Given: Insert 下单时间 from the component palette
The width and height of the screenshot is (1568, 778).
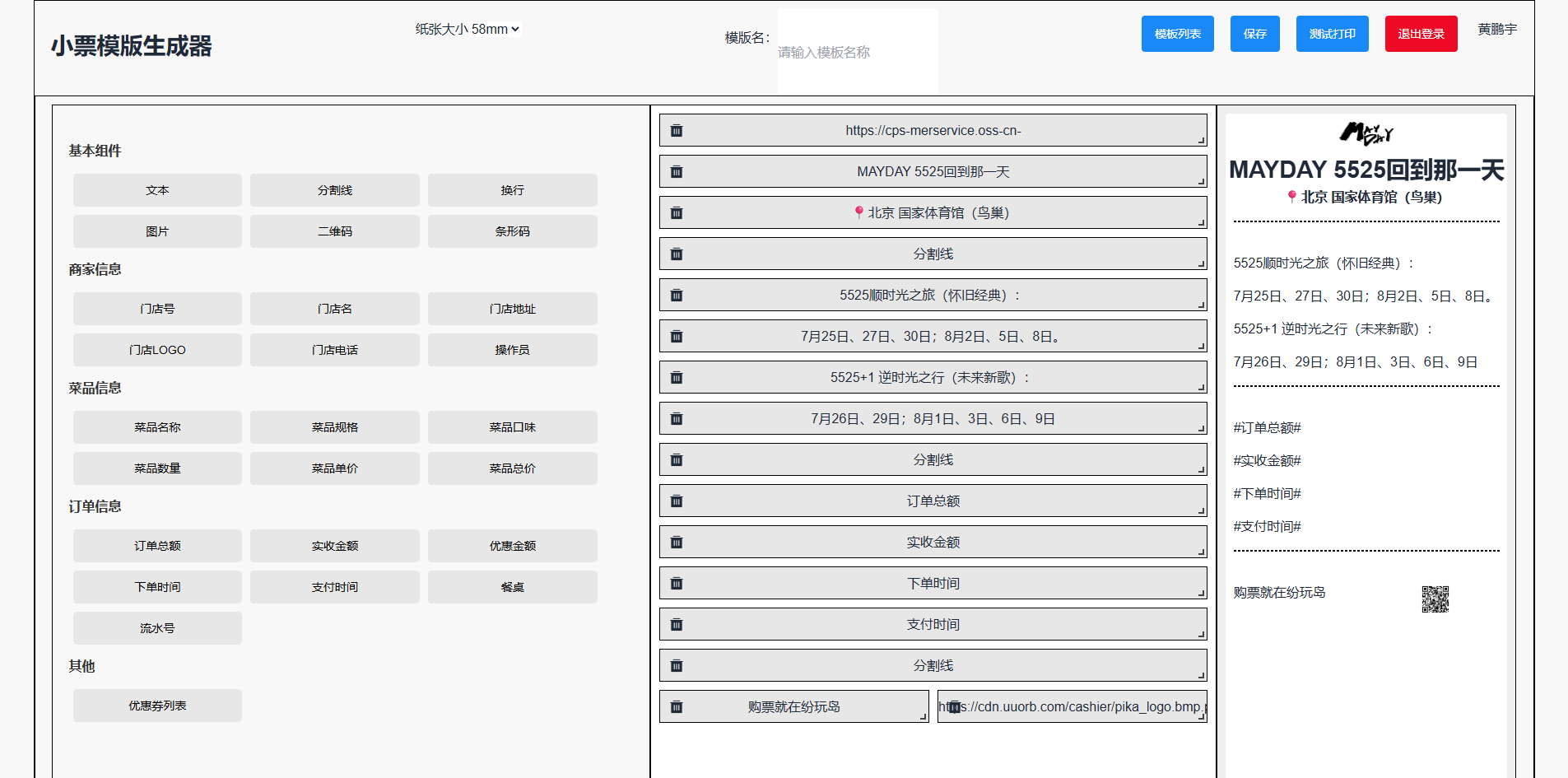Looking at the screenshot, I should coord(157,587).
